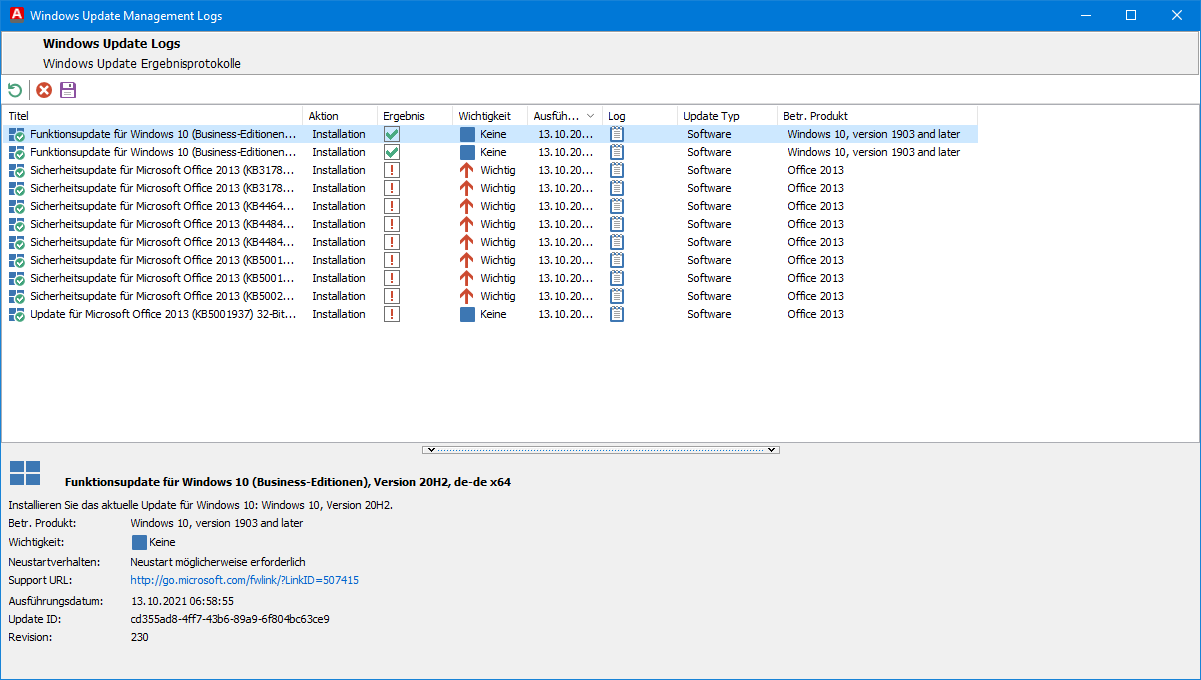Click the red importance arrow in KB4464 row
Image resolution: width=1201 pixels, height=680 pixels.
point(467,206)
